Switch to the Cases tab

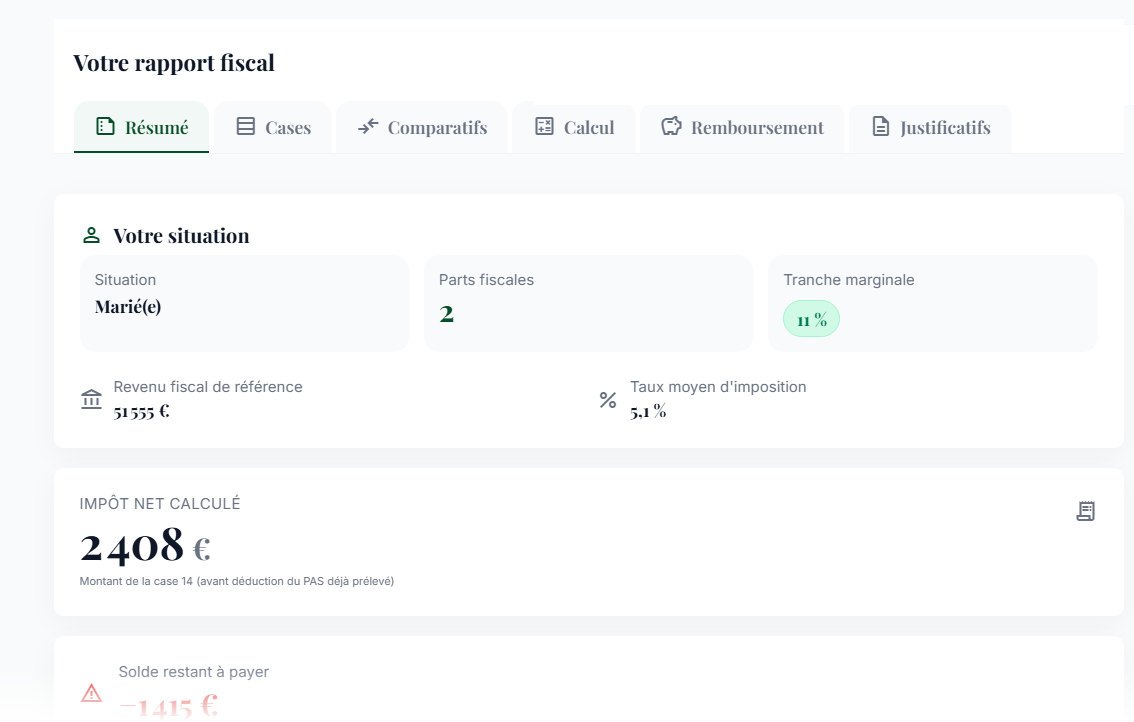pyautogui.click(x=273, y=128)
